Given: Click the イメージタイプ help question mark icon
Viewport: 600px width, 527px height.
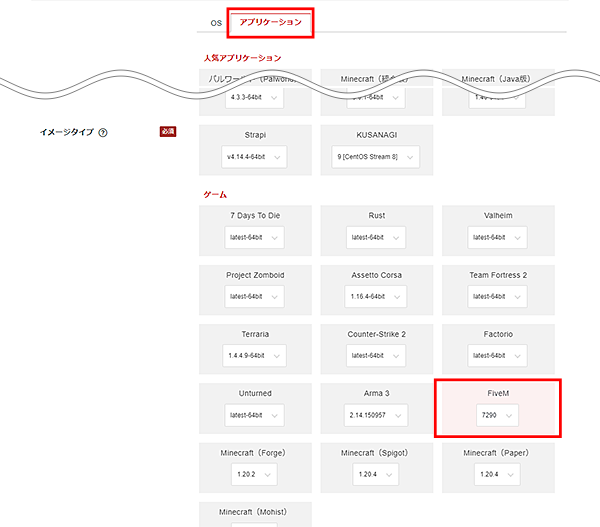Looking at the screenshot, I should [103, 132].
